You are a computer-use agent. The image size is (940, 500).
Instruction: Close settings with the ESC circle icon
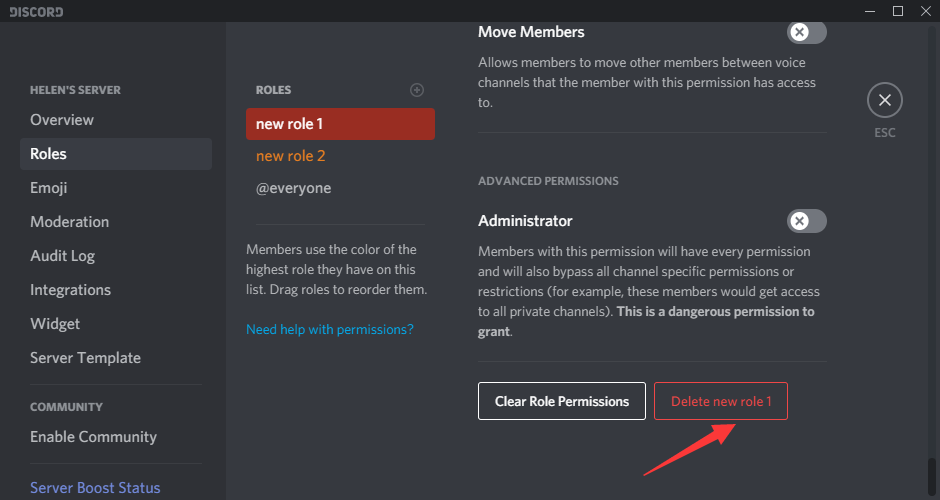click(x=884, y=101)
